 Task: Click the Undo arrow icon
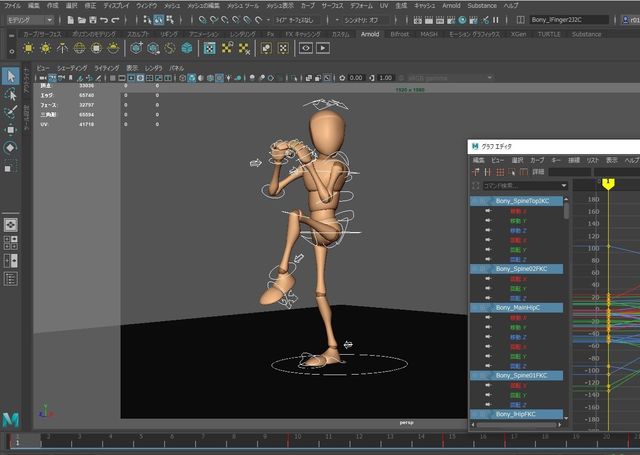(104, 20)
